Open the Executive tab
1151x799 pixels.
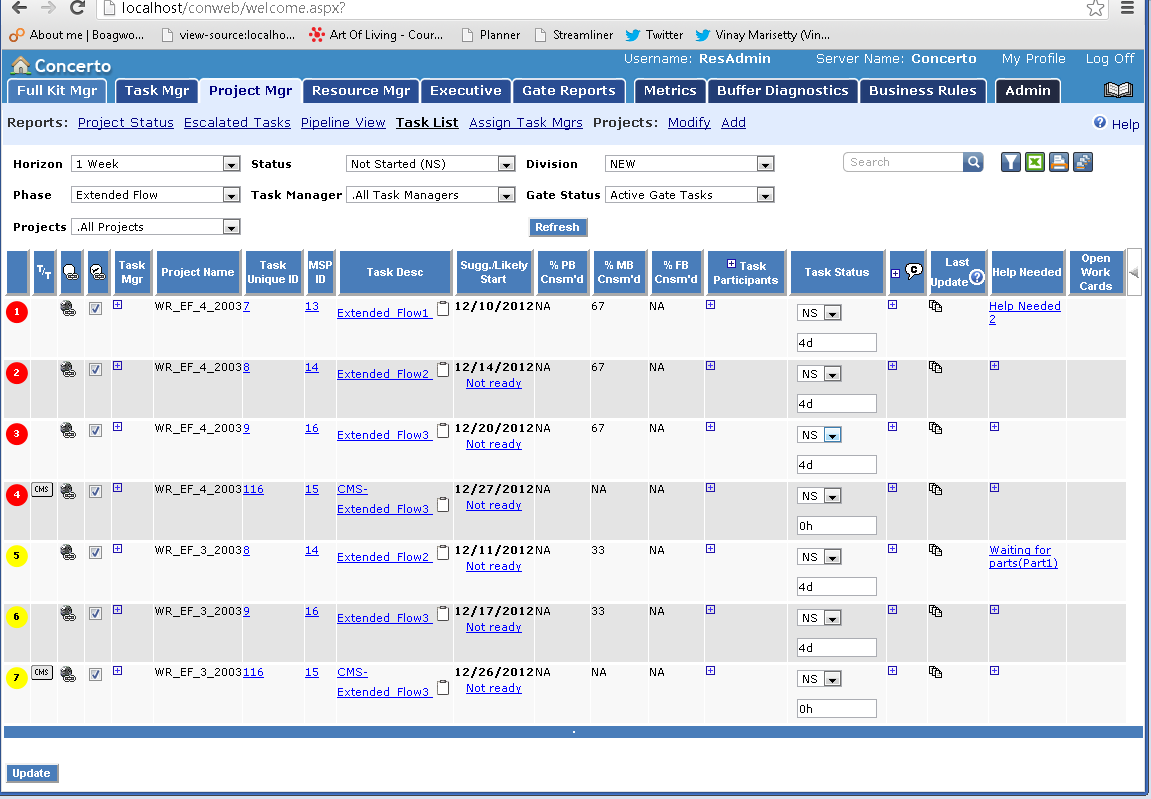point(465,91)
